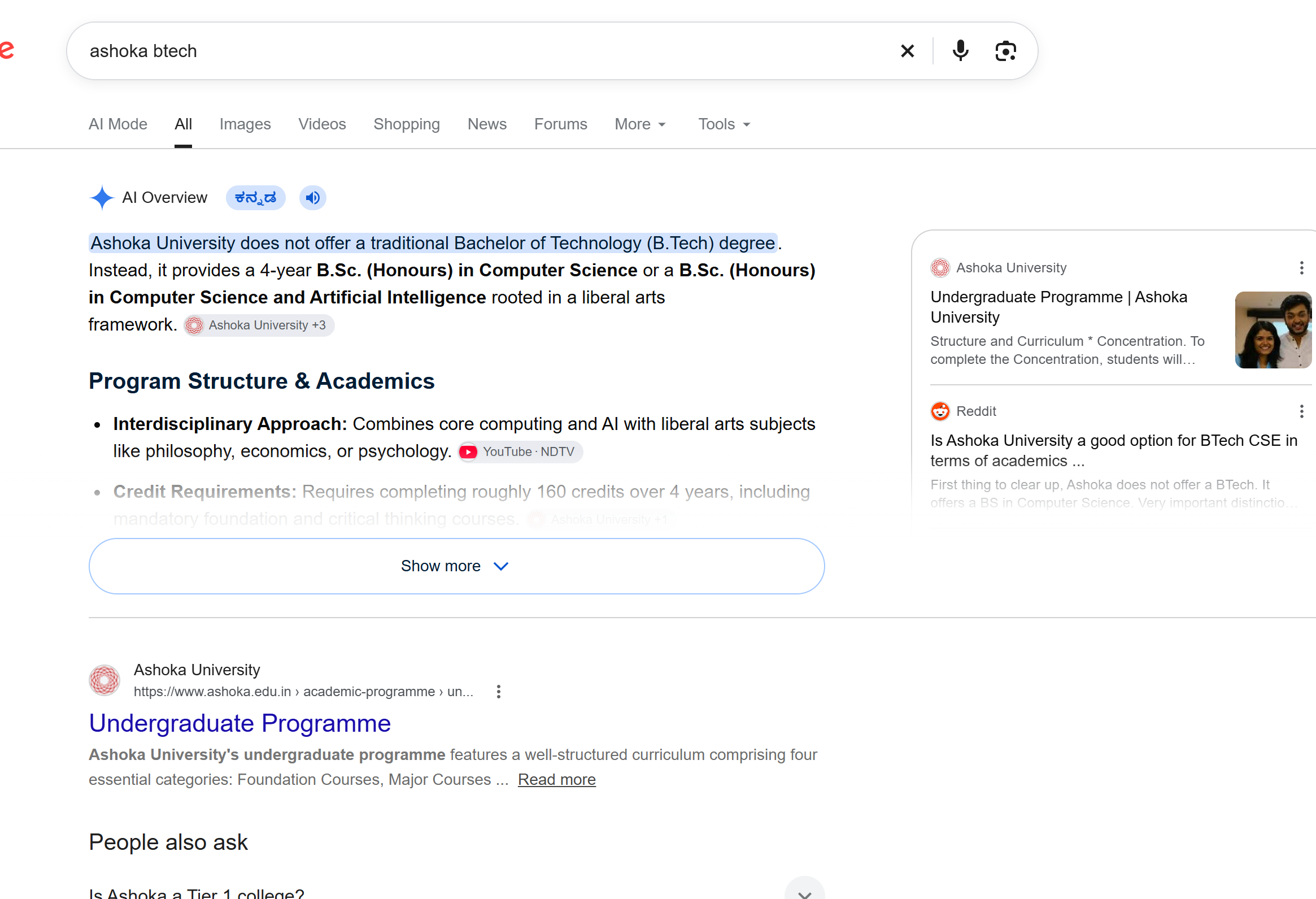Image resolution: width=1316 pixels, height=899 pixels.
Task: Click the 'AI Overview' label
Action: pyautogui.click(x=165, y=198)
